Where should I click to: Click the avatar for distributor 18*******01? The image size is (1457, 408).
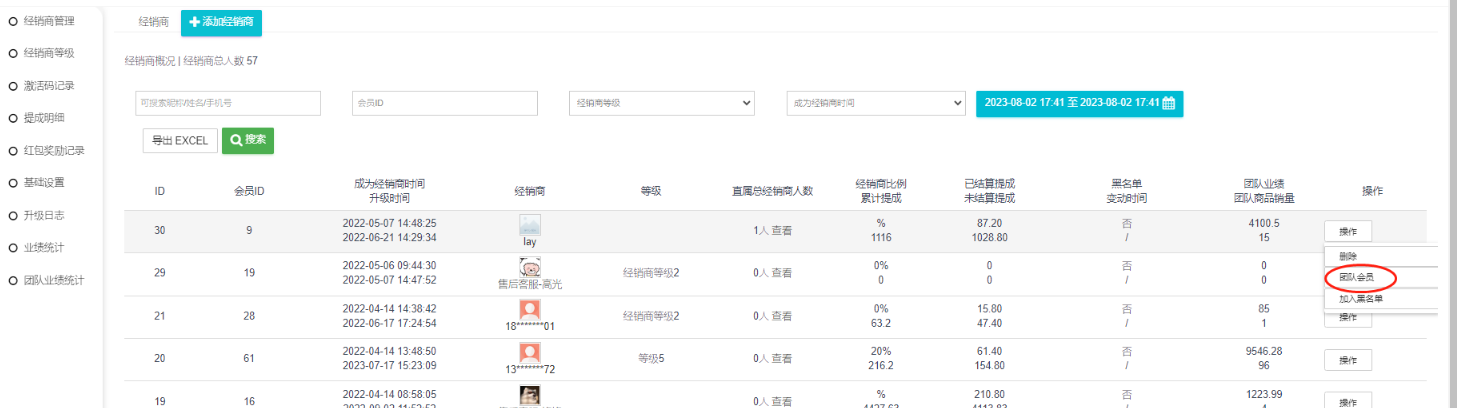pyautogui.click(x=530, y=310)
